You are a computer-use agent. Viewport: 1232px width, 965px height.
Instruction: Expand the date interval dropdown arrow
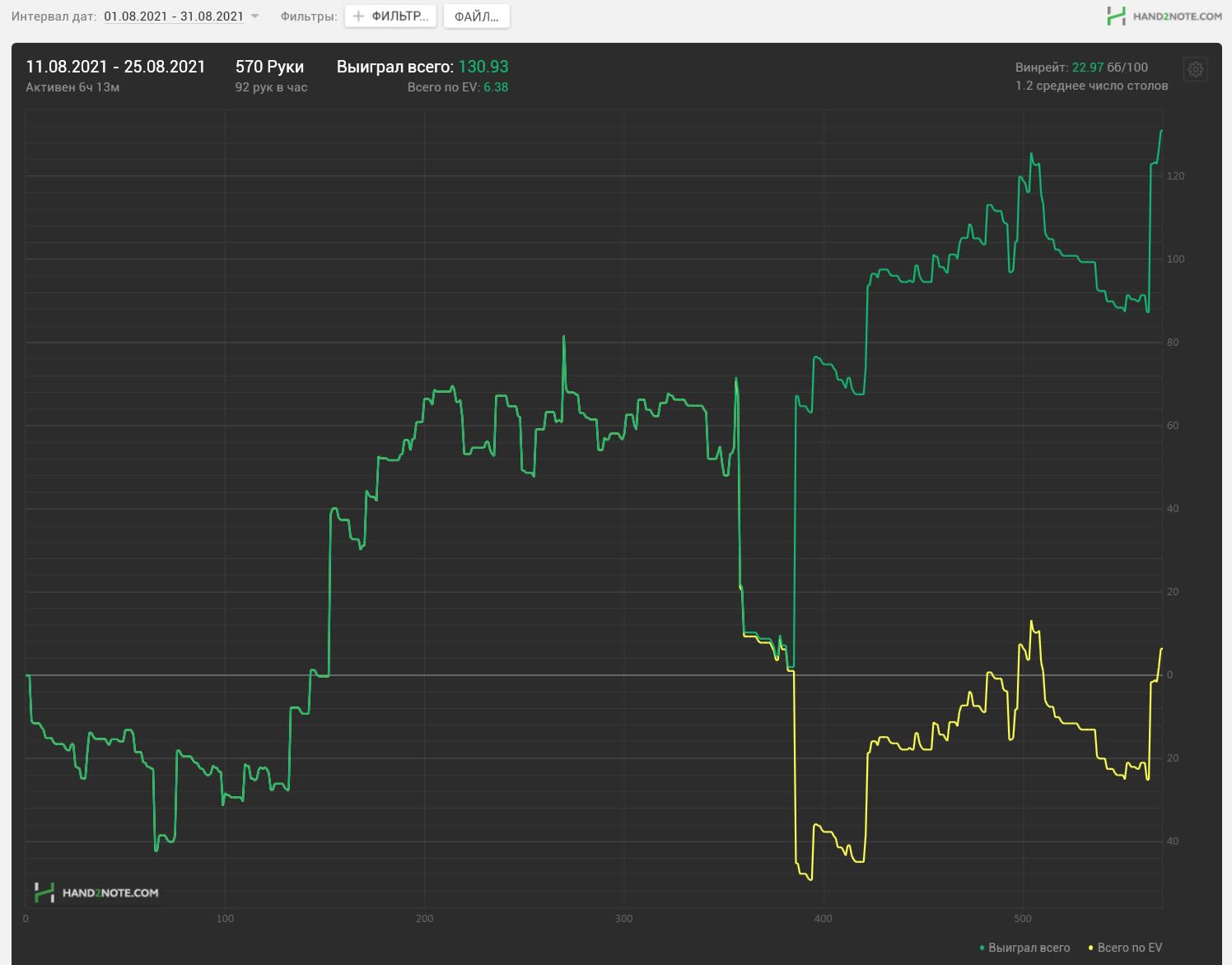[254, 16]
